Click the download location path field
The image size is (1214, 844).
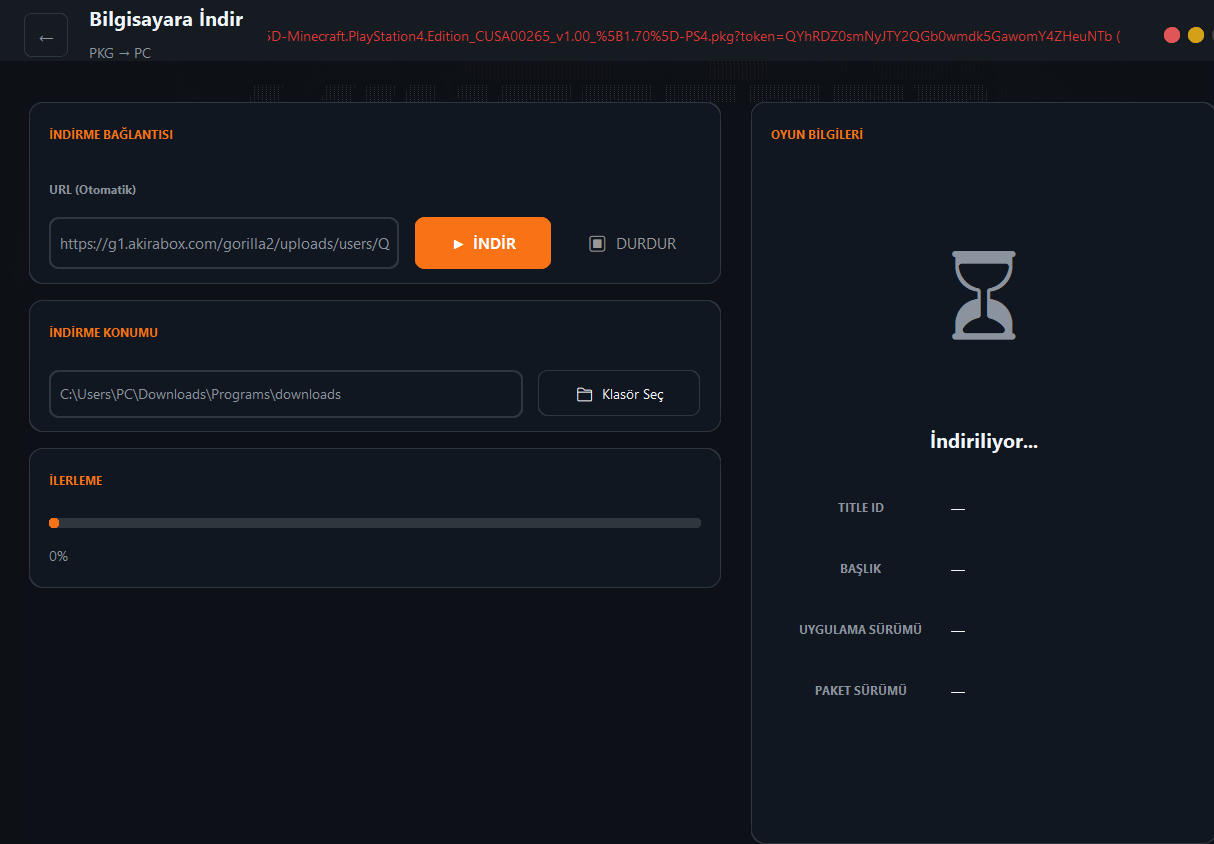click(285, 394)
